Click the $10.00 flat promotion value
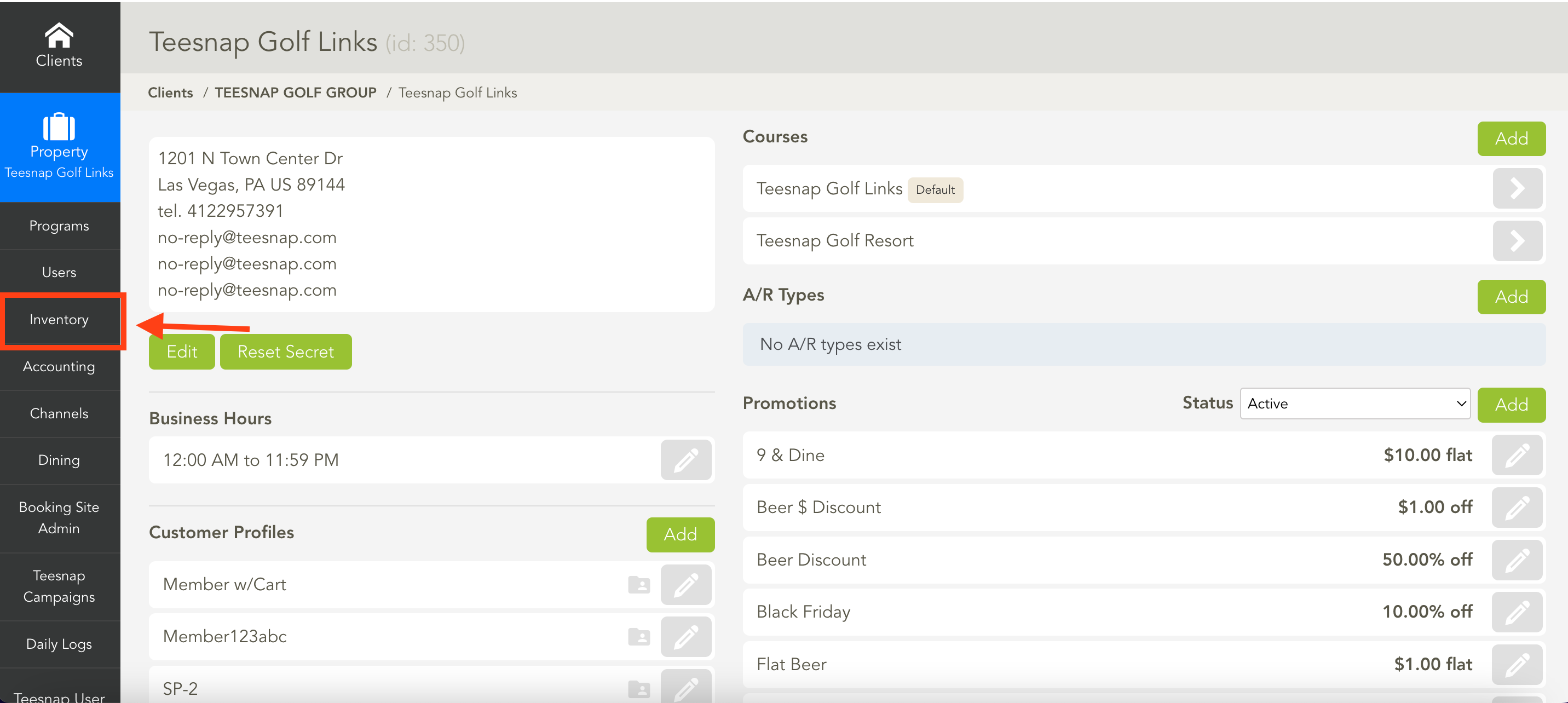Viewport: 1568px width, 703px height. click(1427, 456)
